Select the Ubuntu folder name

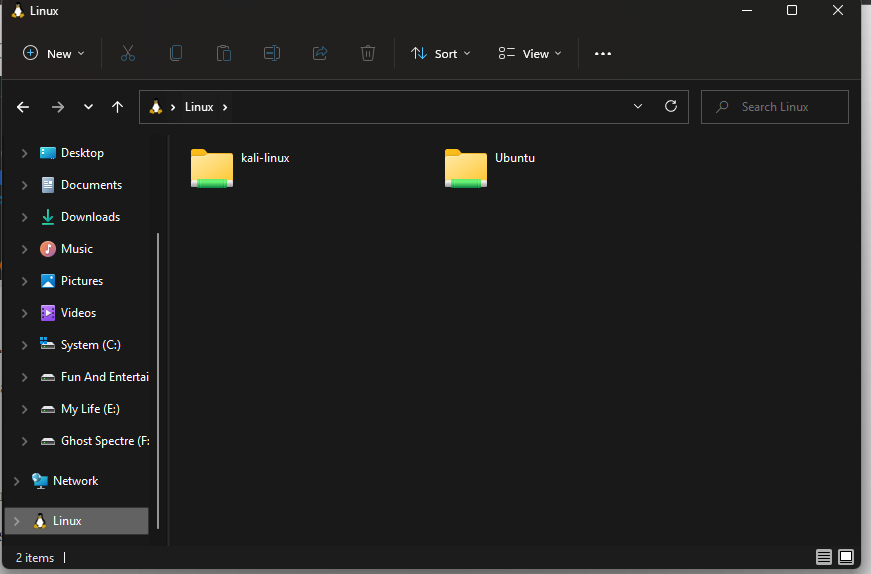pos(515,158)
